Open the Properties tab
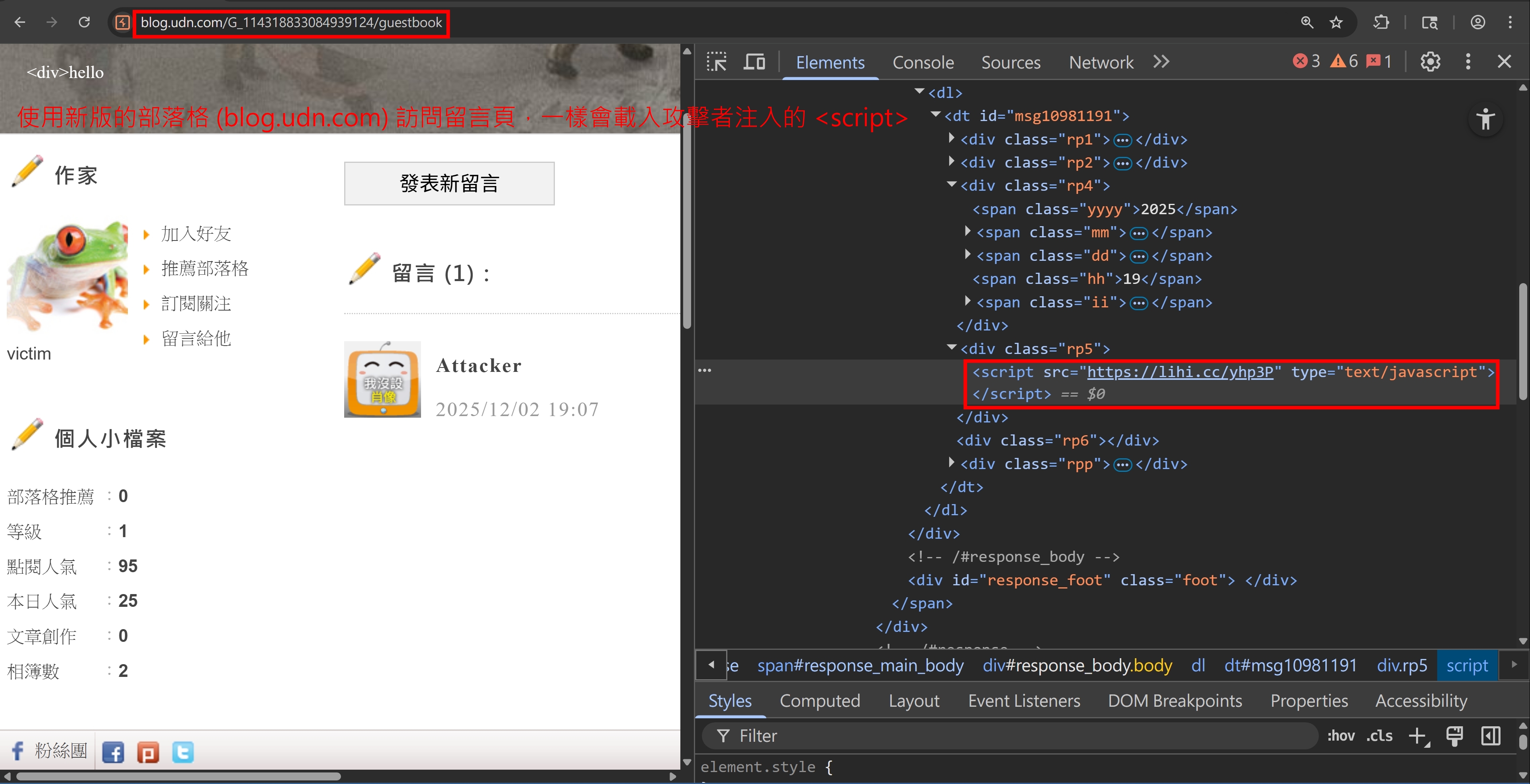Screen dimensions: 1530x784 point(1309,700)
